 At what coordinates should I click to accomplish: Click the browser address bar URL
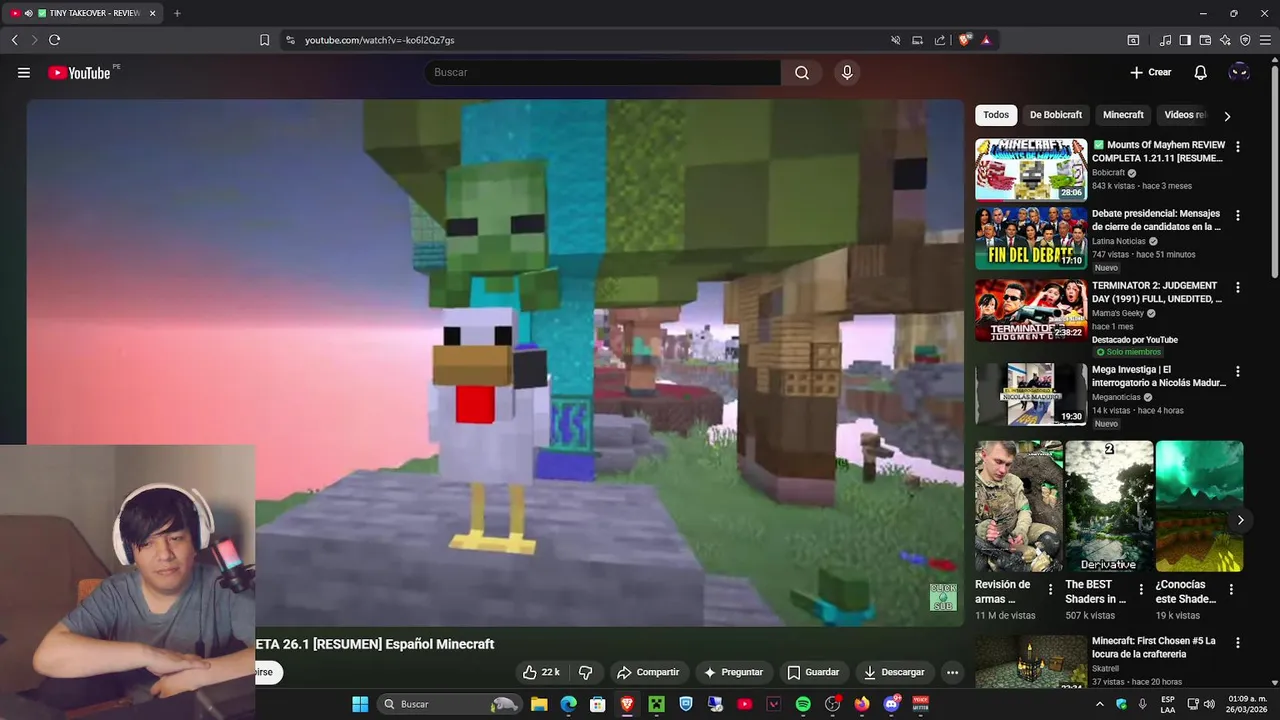(x=380, y=40)
